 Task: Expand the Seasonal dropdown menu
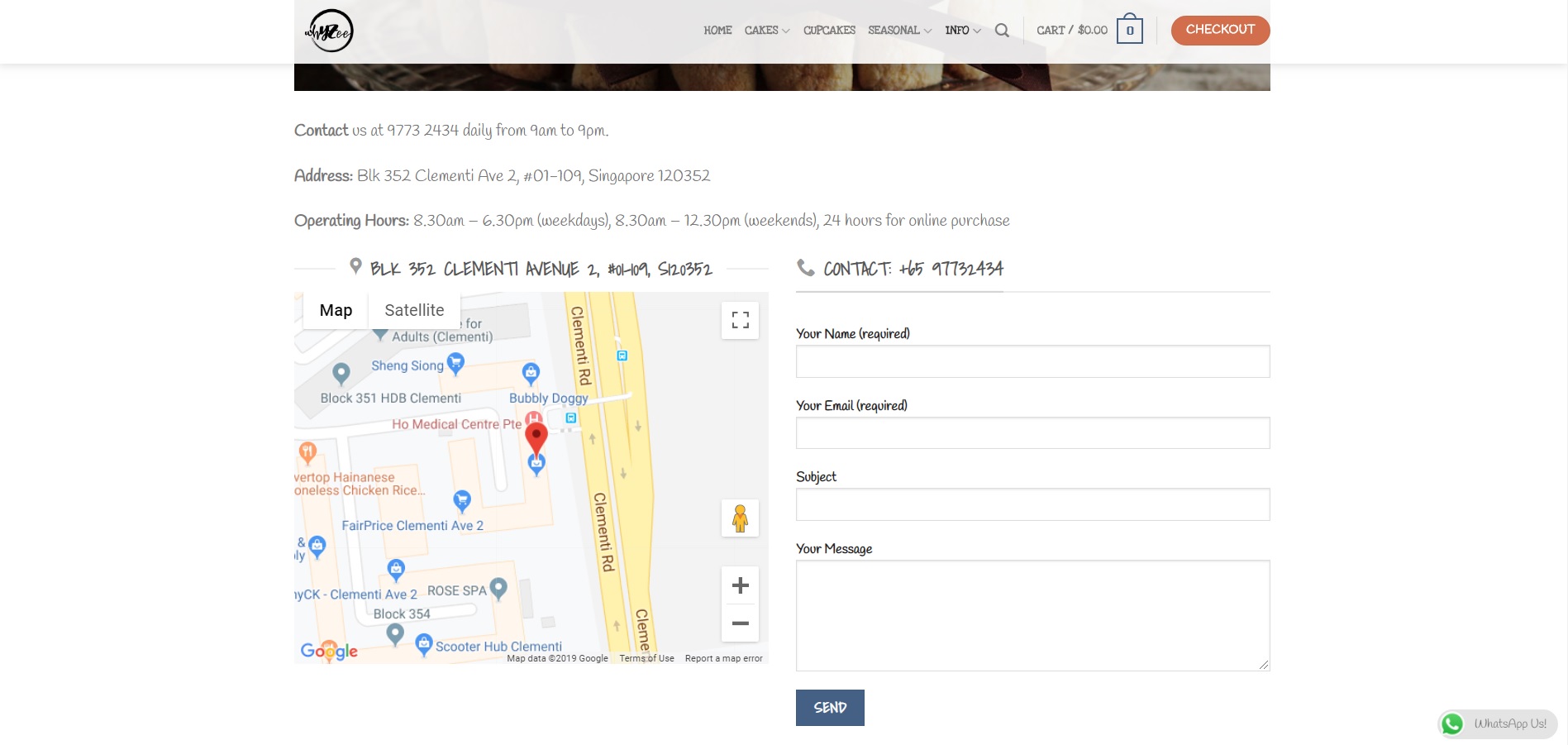pyautogui.click(x=899, y=31)
